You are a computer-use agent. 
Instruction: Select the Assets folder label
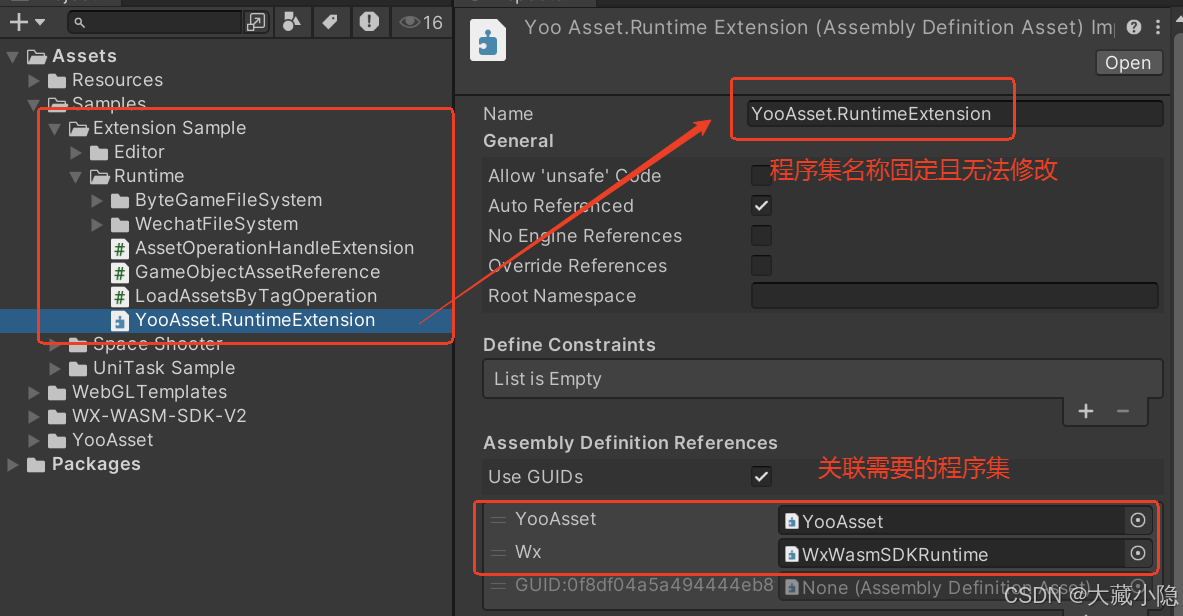tap(84, 56)
